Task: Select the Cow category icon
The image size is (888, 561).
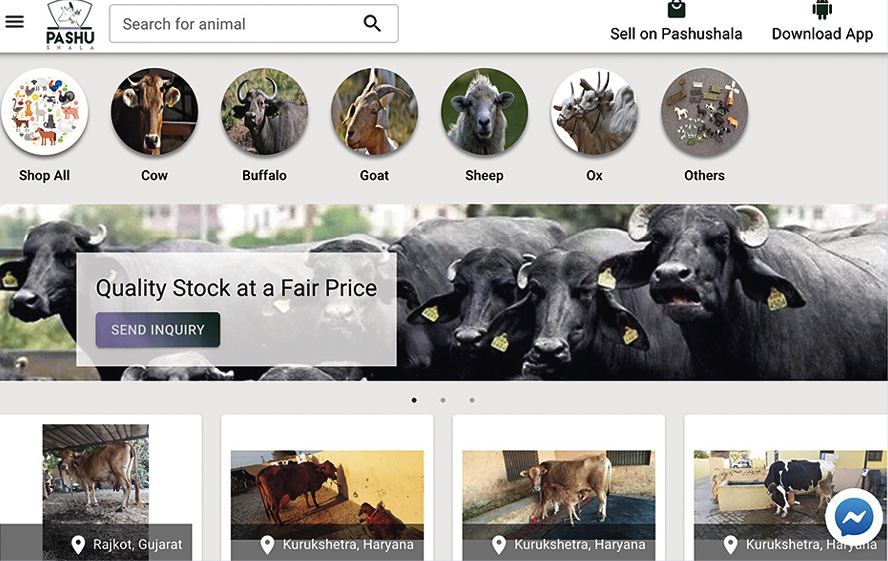Action: pyautogui.click(x=154, y=112)
